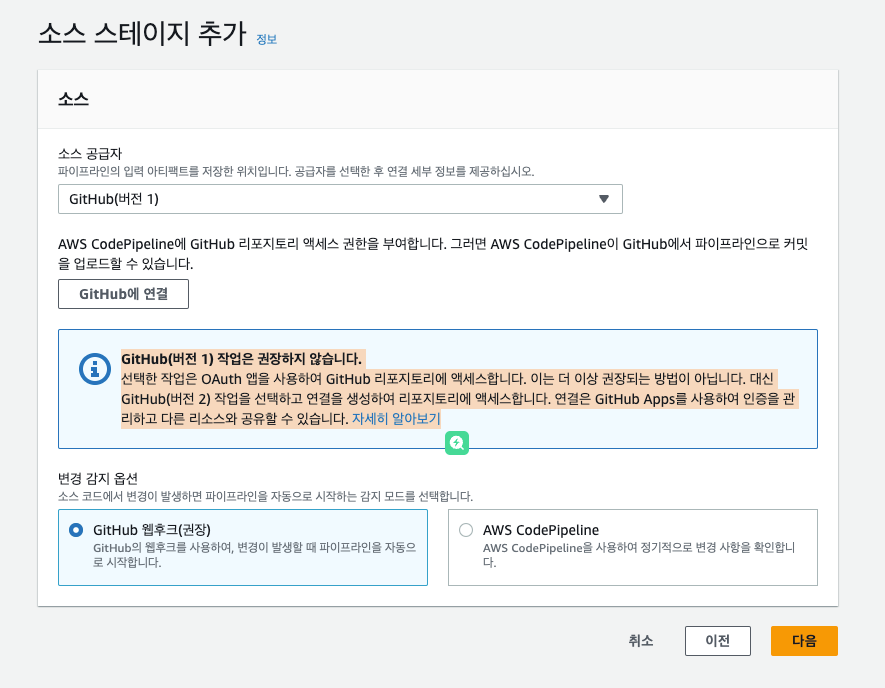The image size is (885, 688).
Task: Click the 소스 코드에서 변경이 발생하면 helper text
Action: pyautogui.click(x=265, y=496)
